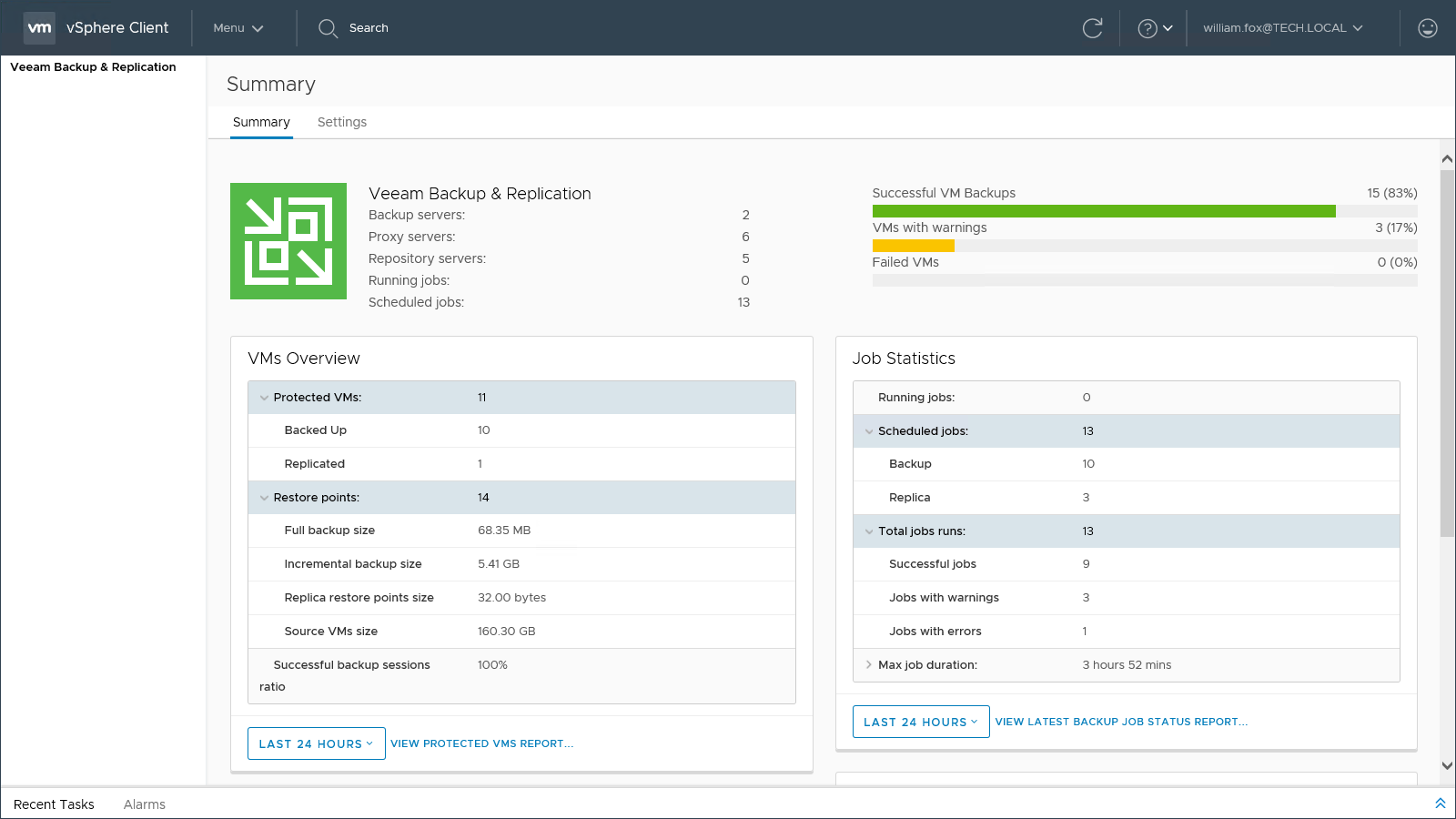Click View Protected VMs Report link
This screenshot has height=819, width=1456.
[481, 743]
